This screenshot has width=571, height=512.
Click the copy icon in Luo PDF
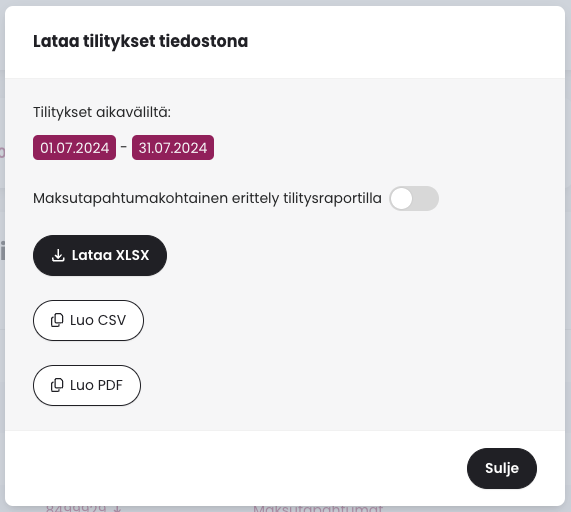click(x=57, y=385)
